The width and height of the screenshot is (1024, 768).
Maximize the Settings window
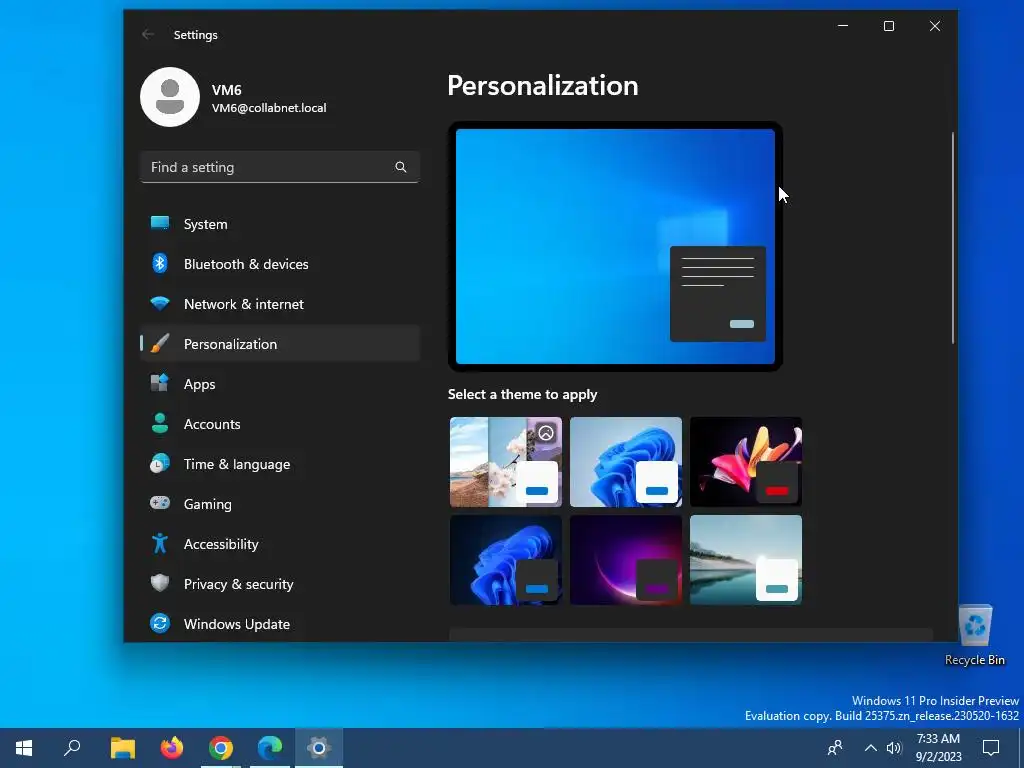point(889,26)
